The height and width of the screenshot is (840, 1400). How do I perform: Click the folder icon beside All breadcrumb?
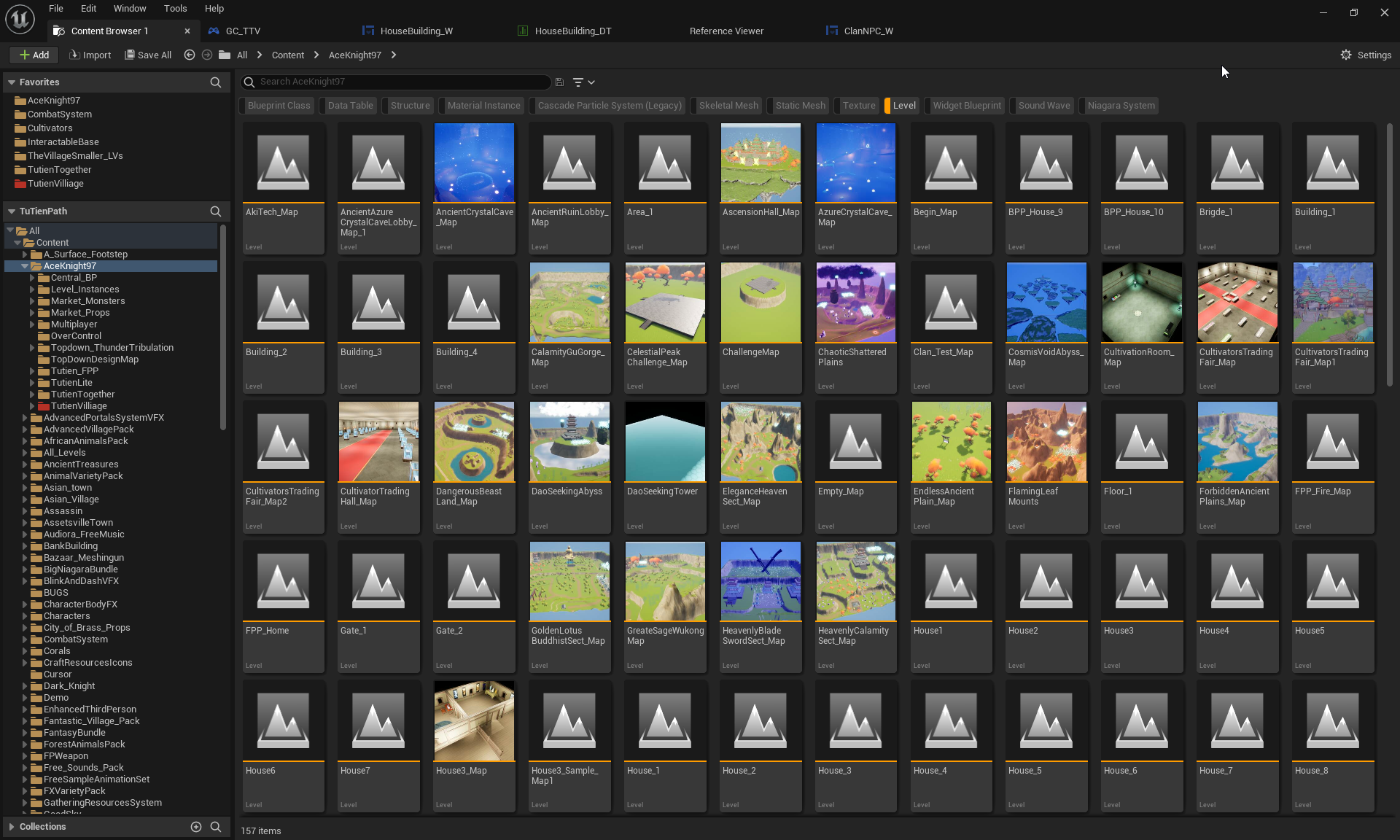tap(225, 55)
